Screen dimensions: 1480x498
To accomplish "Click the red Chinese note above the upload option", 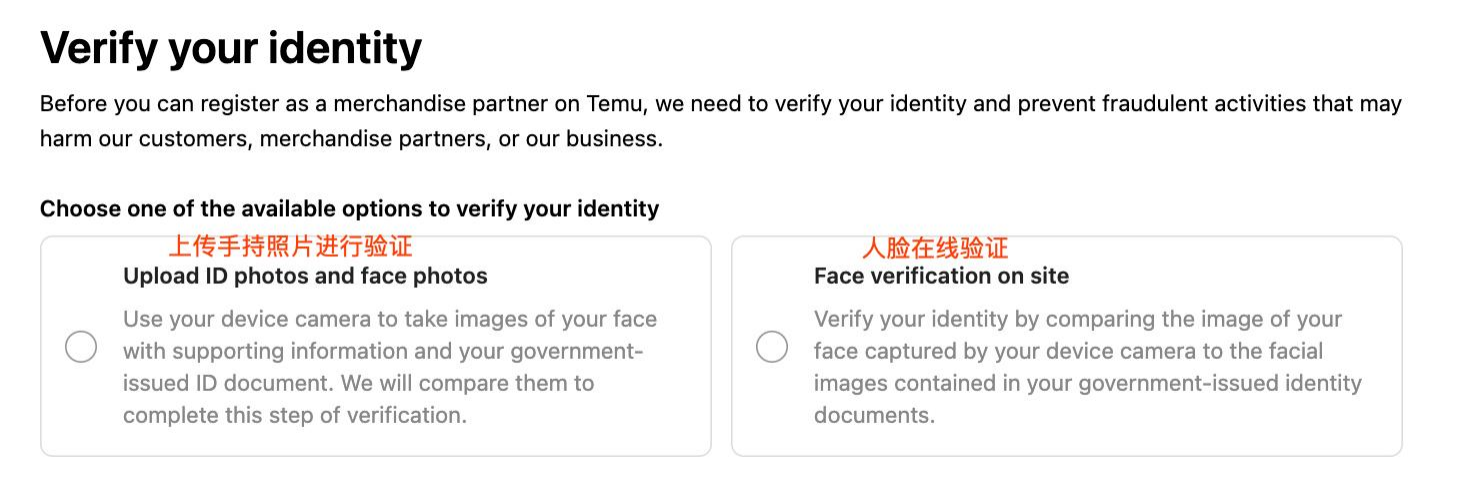I will tap(291, 246).
